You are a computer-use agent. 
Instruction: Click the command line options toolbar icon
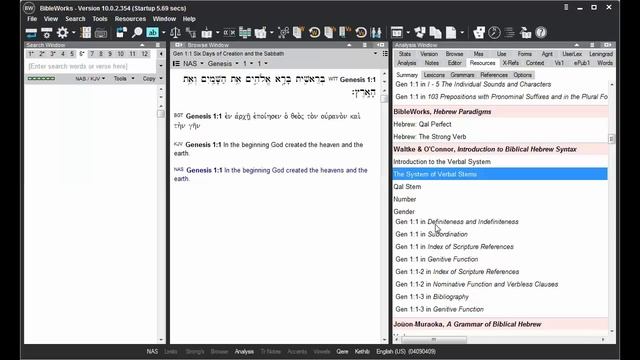pyautogui.click(x=47, y=33)
